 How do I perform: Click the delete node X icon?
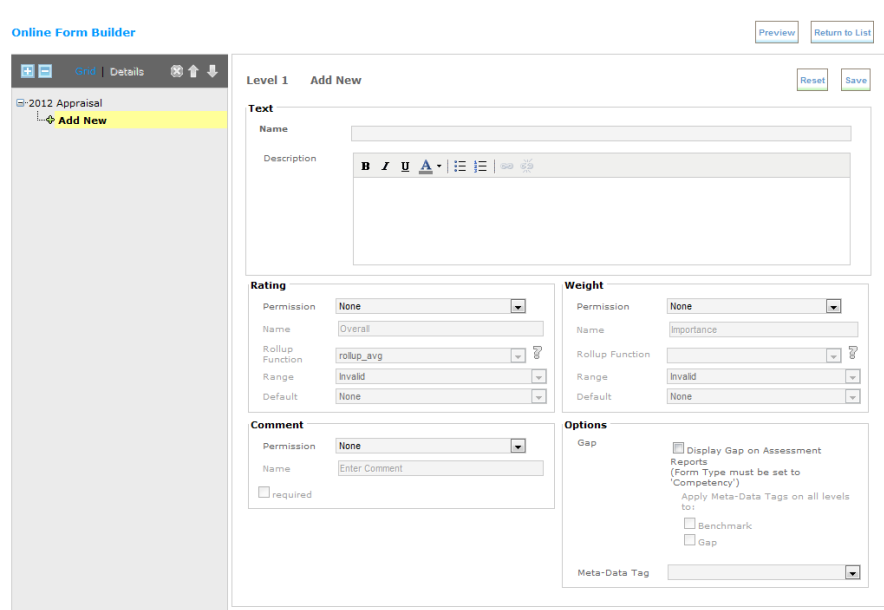pyautogui.click(x=176, y=71)
